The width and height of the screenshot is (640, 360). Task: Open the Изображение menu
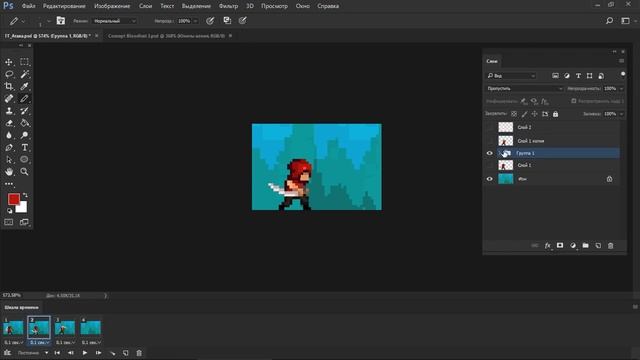tap(112, 6)
